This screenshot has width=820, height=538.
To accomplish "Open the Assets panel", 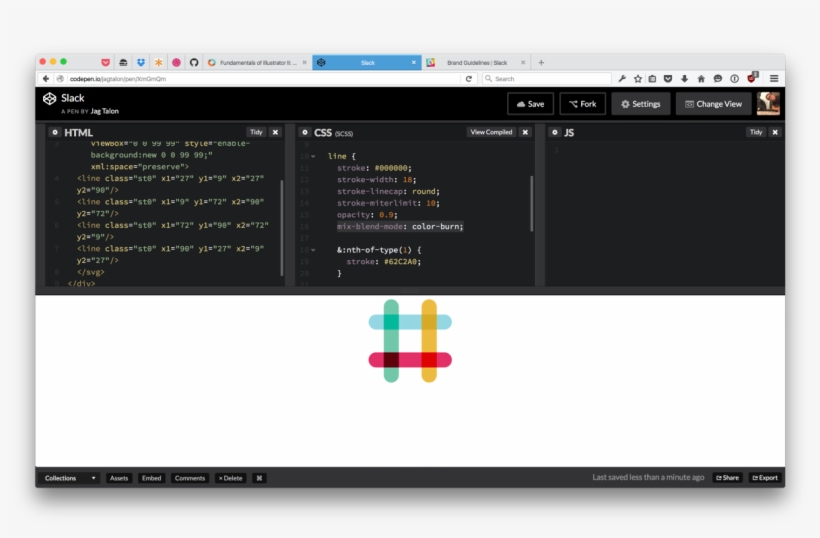I will (119, 478).
